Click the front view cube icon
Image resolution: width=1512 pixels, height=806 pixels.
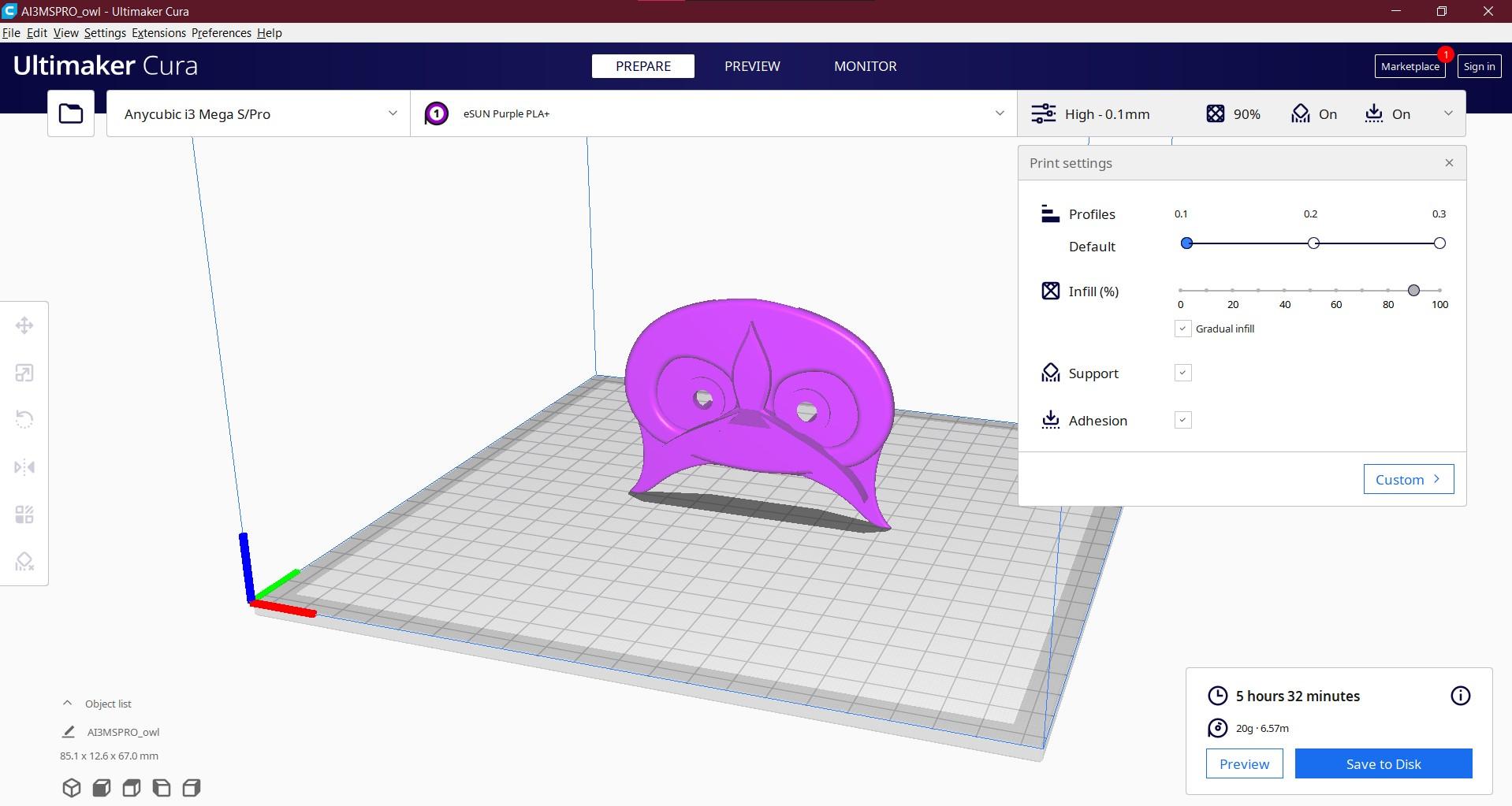pos(101,787)
